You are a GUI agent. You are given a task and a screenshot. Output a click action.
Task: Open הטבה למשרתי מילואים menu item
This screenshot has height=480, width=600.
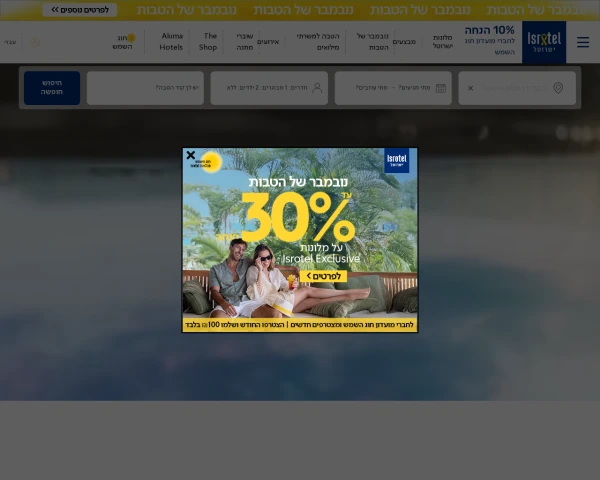click(x=318, y=42)
